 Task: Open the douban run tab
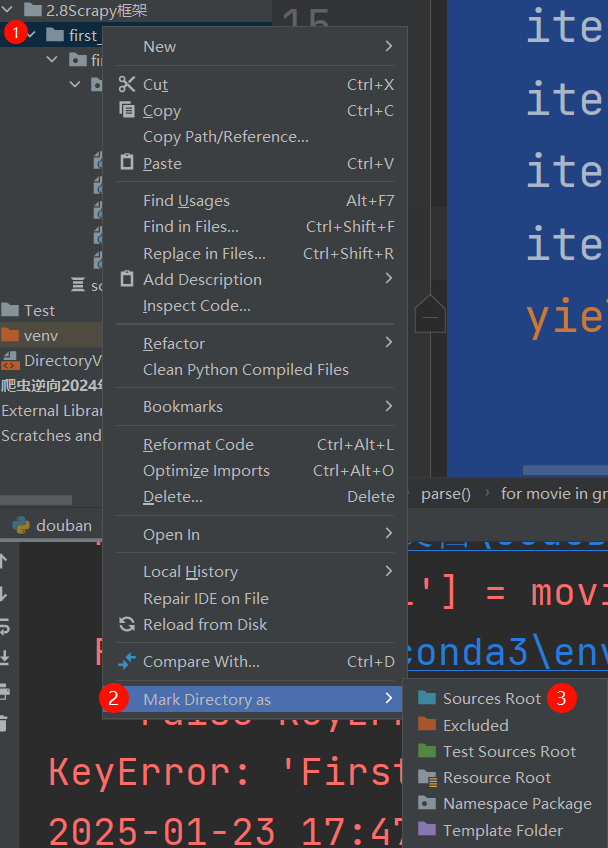[63, 525]
